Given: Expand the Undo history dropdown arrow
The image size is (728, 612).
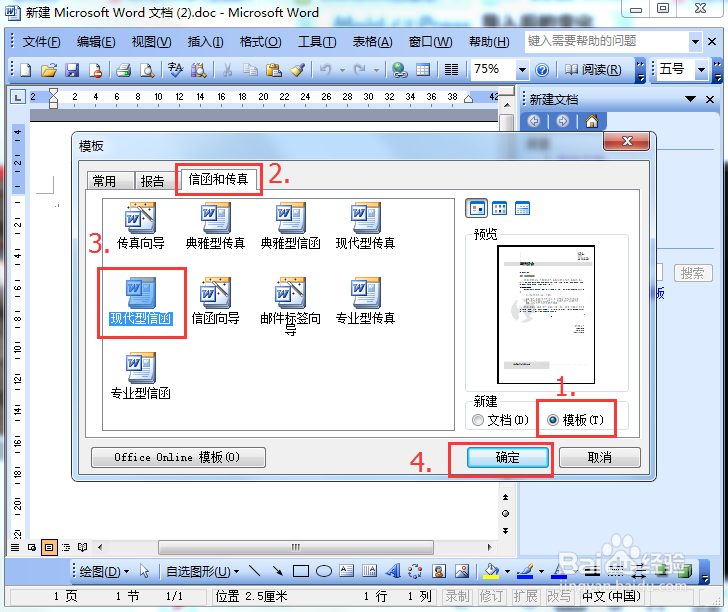Looking at the screenshot, I should click(x=342, y=70).
